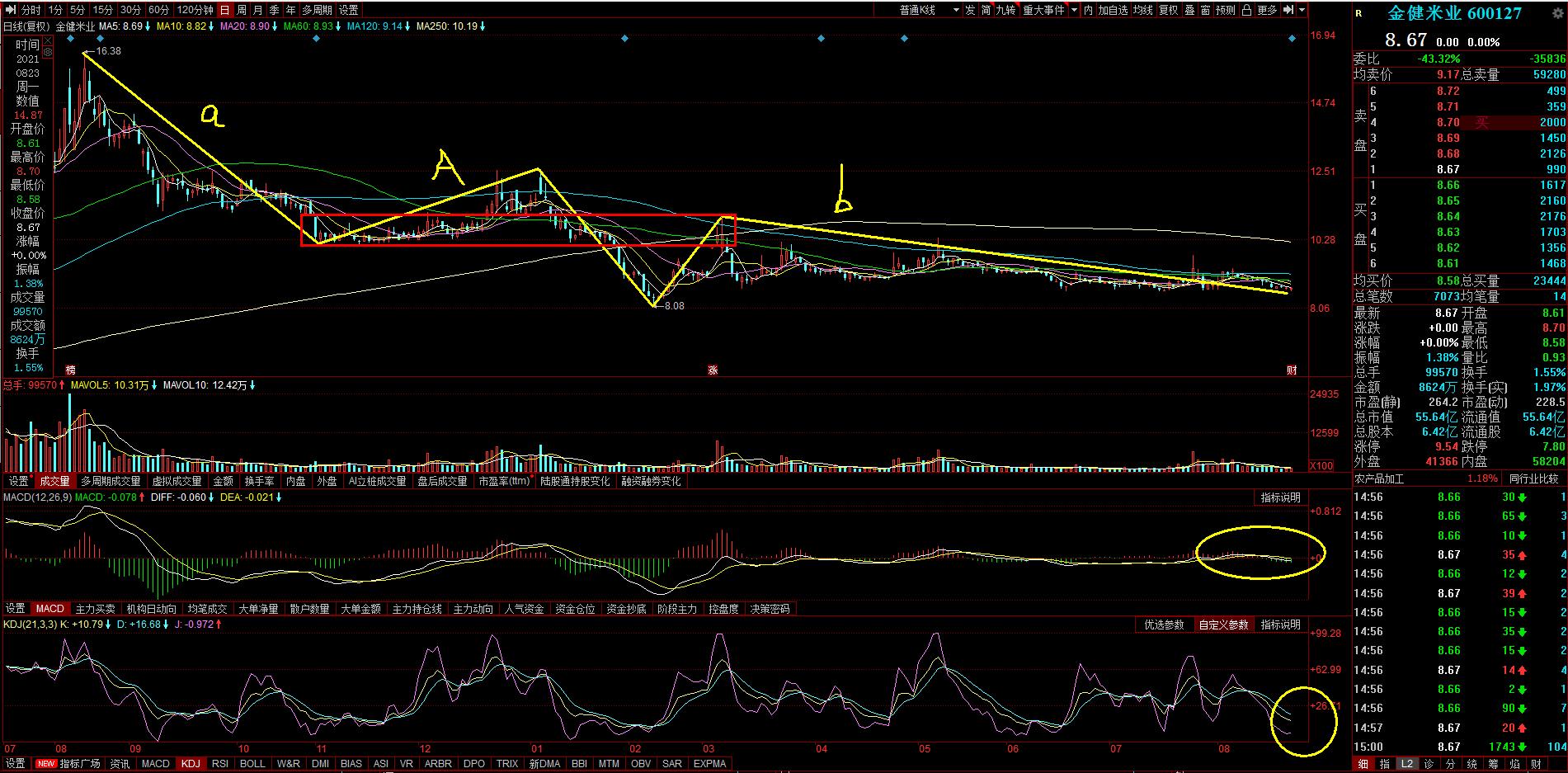Image resolution: width=1568 pixels, height=773 pixels.
Task: Click 指标说明 in the KDJ panel
Action: (1280, 625)
